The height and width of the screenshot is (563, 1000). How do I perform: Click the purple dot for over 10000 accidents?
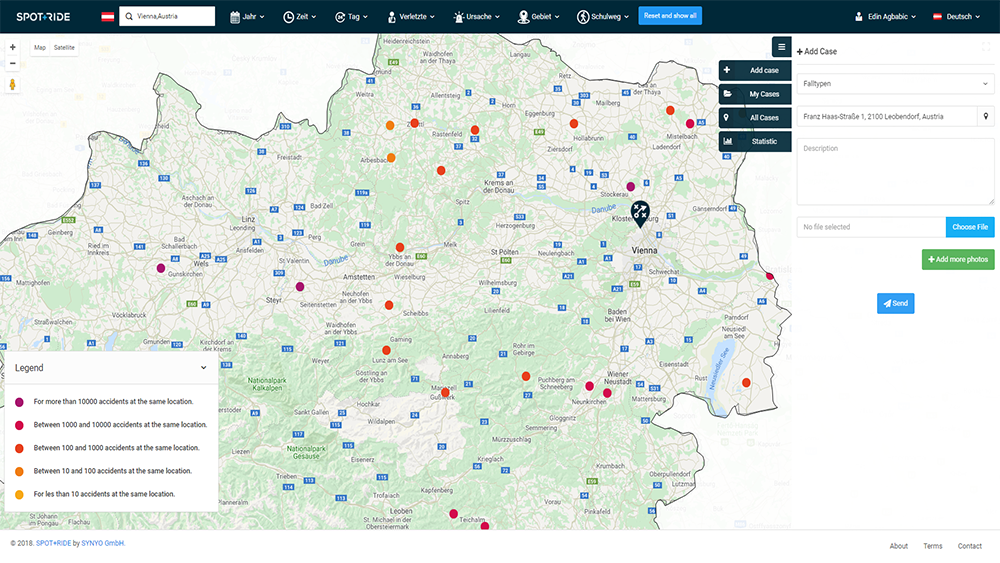pyautogui.click(x=19, y=401)
